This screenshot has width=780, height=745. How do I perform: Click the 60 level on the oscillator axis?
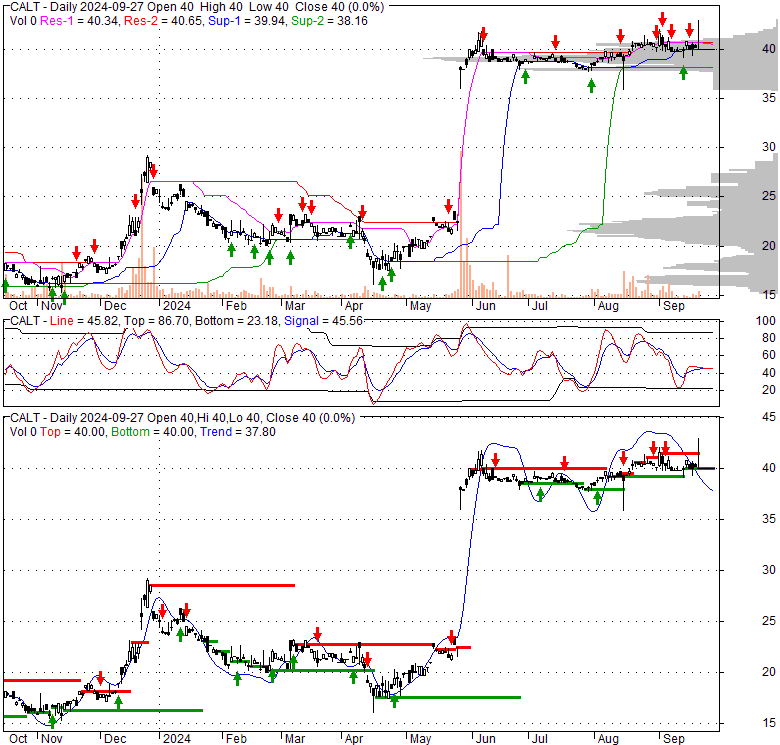click(769, 355)
